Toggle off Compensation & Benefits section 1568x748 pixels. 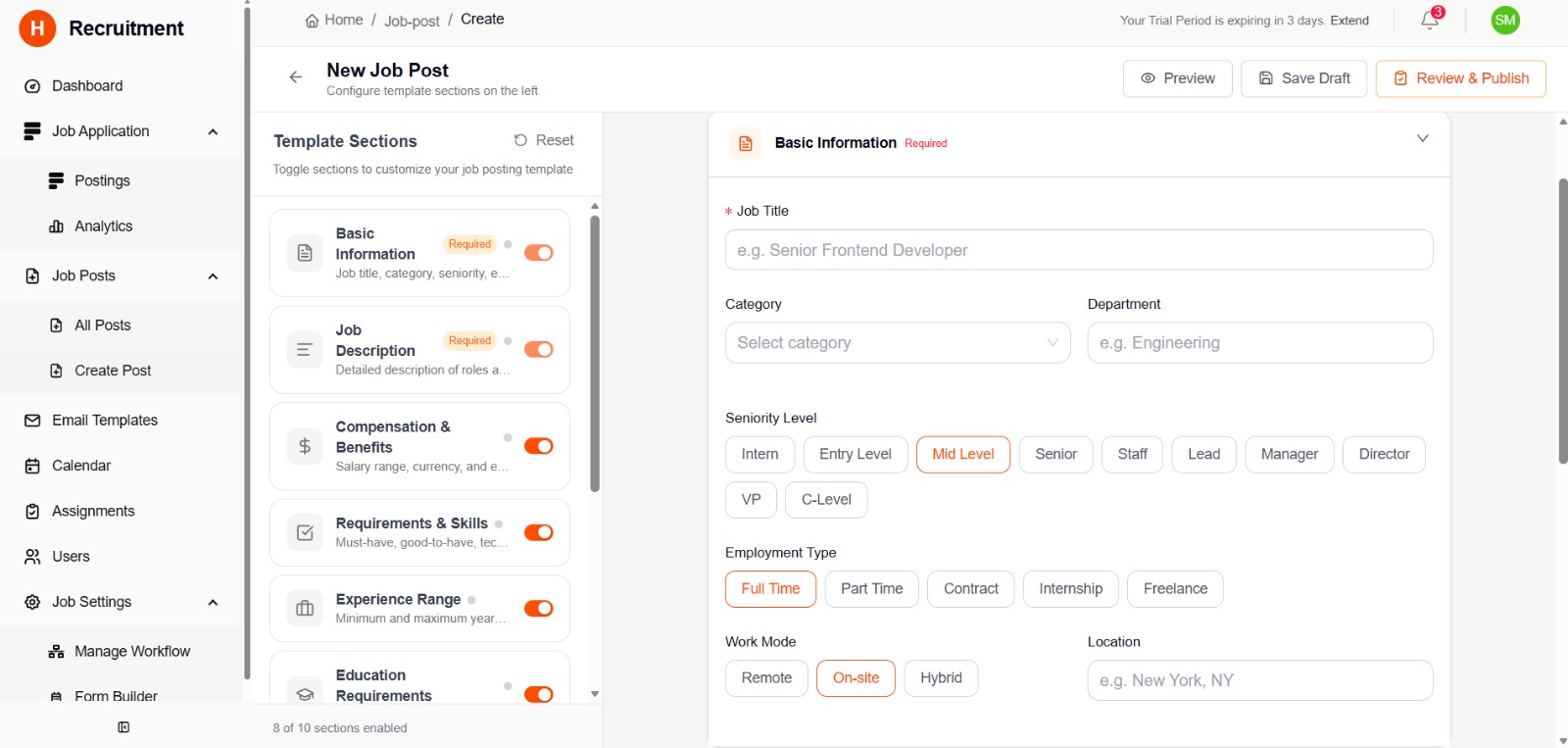(x=538, y=446)
